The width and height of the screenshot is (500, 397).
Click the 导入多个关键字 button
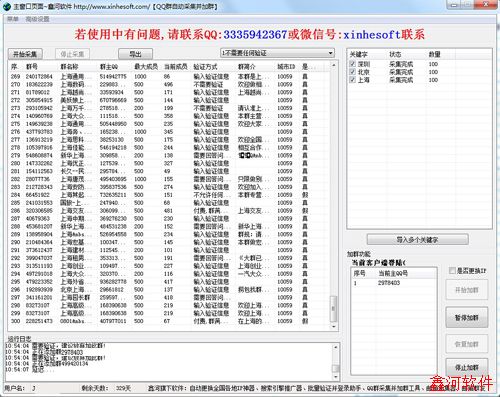[417, 239]
